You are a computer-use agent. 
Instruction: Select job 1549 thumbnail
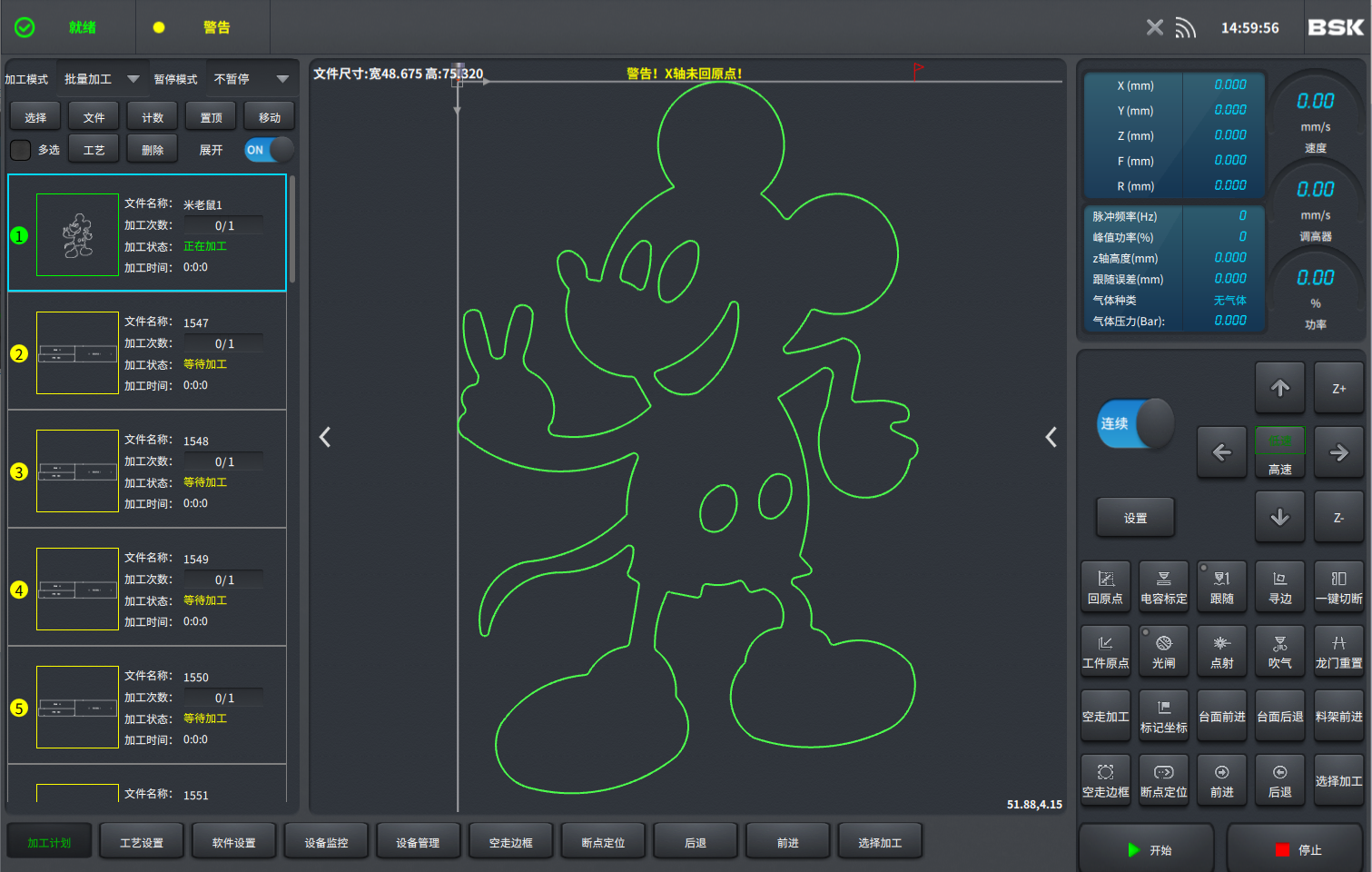click(77, 589)
